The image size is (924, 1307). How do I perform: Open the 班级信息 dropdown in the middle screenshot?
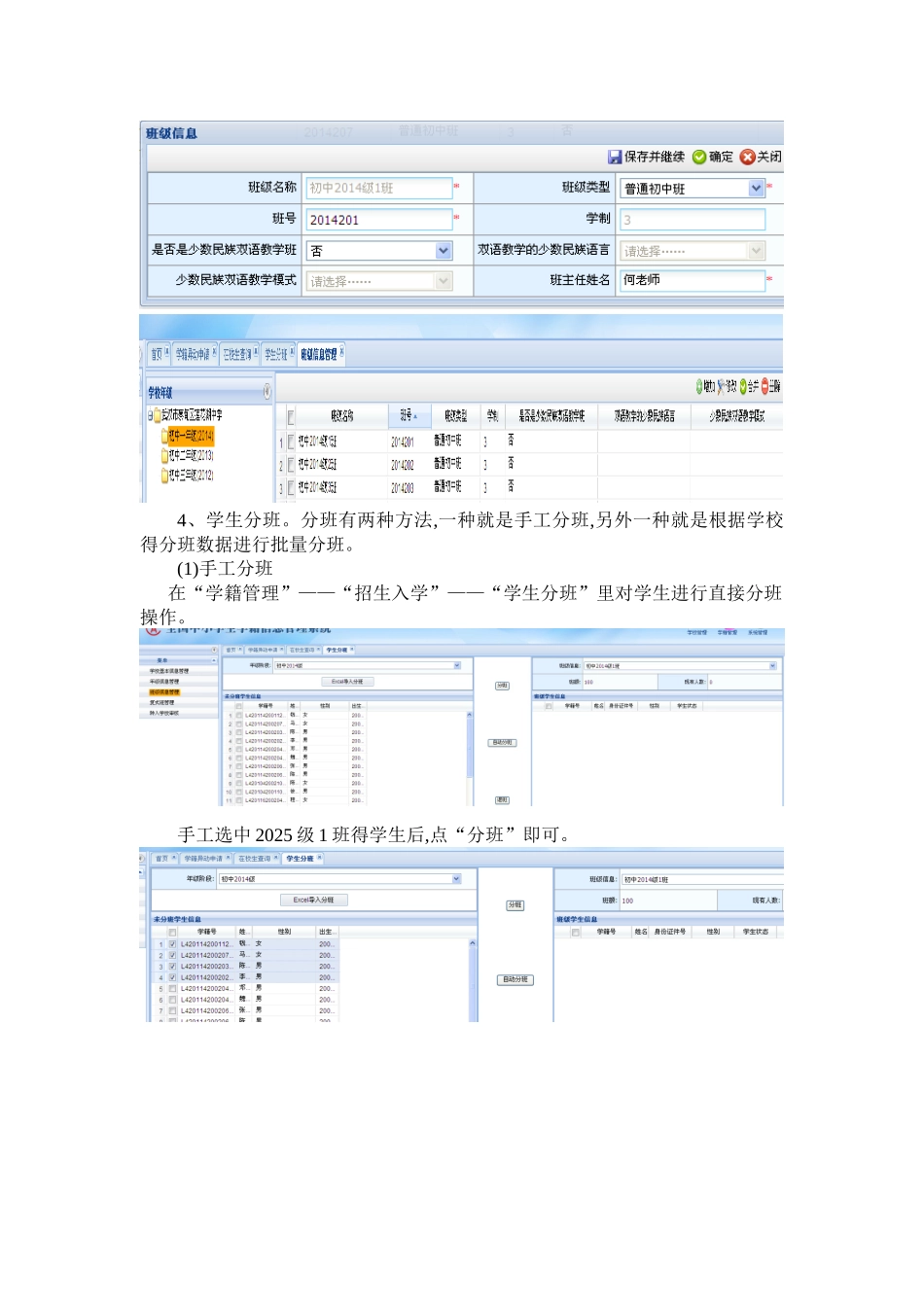click(x=773, y=666)
